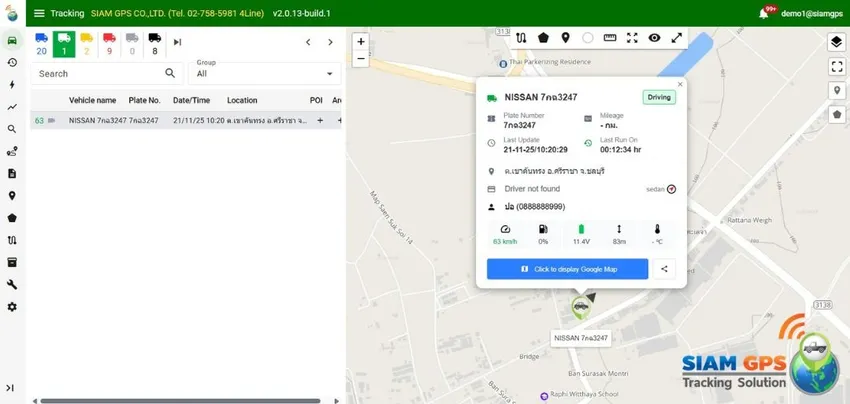Viewport: 850px width, 404px height.
Task: Open the wrench maintenance icon in sidebar
Action: [12, 285]
